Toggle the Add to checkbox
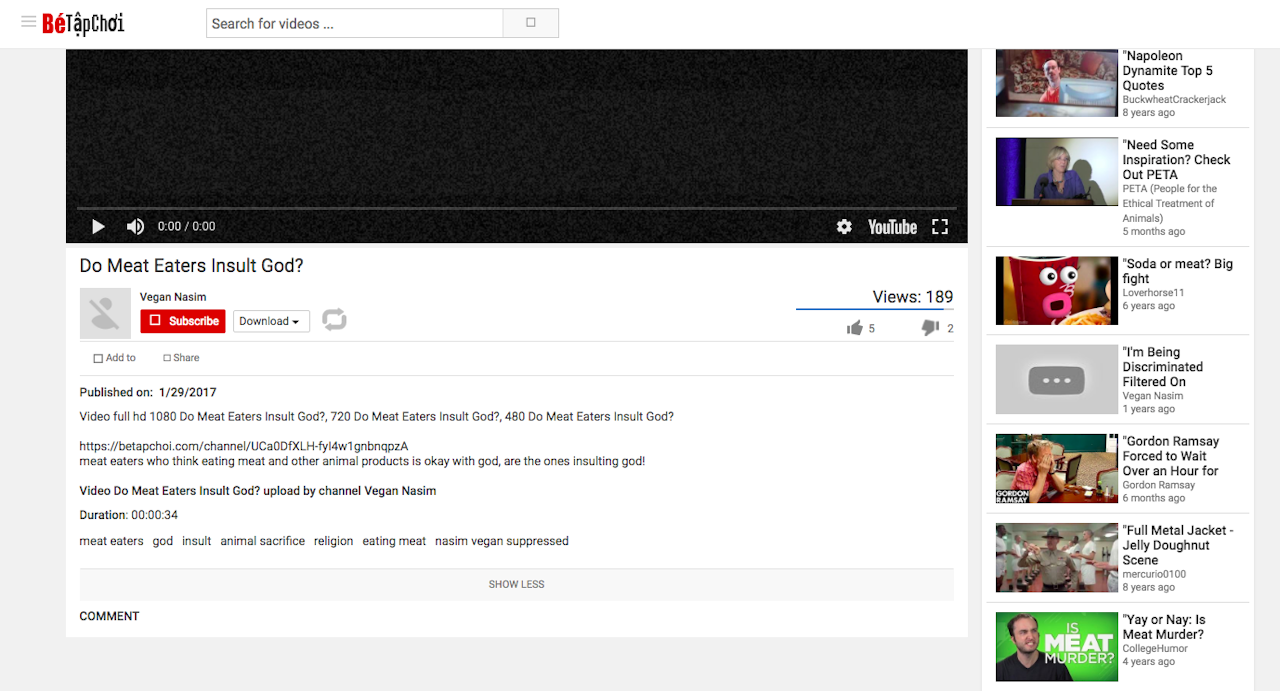Image resolution: width=1280 pixels, height=691 pixels. (x=98, y=358)
